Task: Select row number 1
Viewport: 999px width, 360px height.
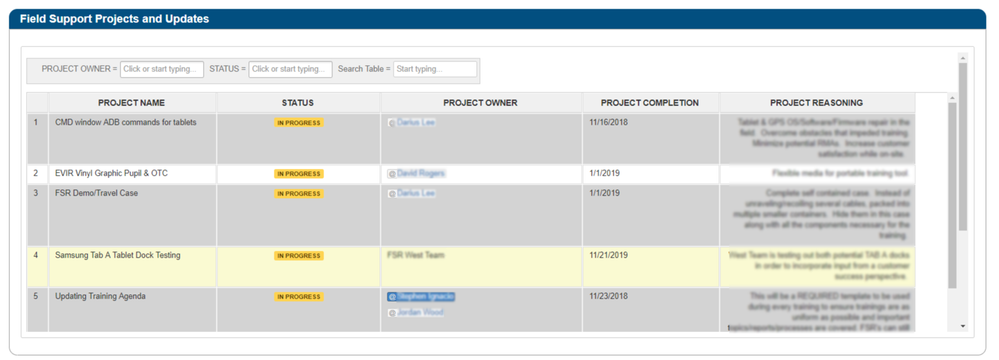Action: tap(36, 138)
